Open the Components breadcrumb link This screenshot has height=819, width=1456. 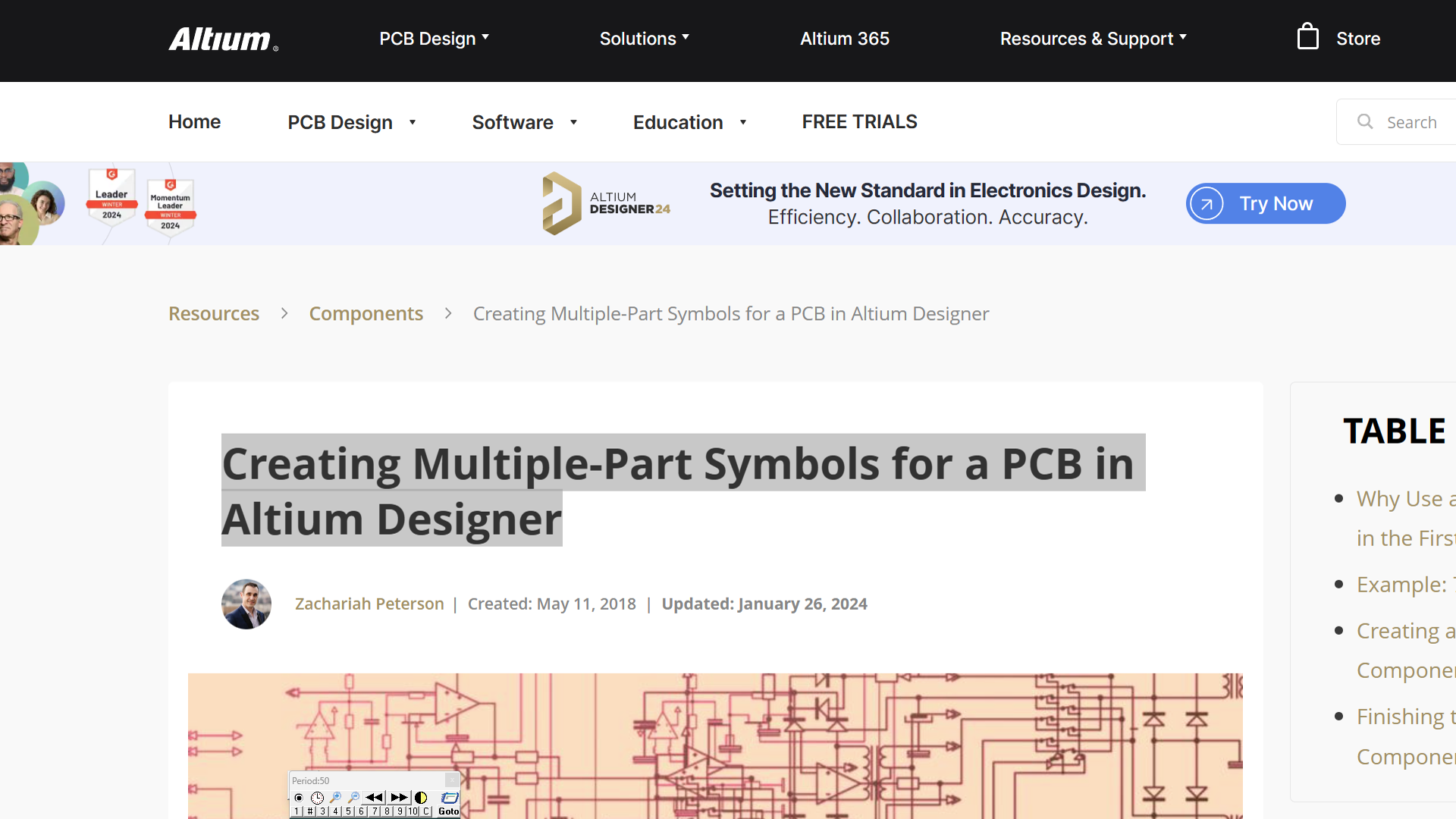tap(366, 313)
